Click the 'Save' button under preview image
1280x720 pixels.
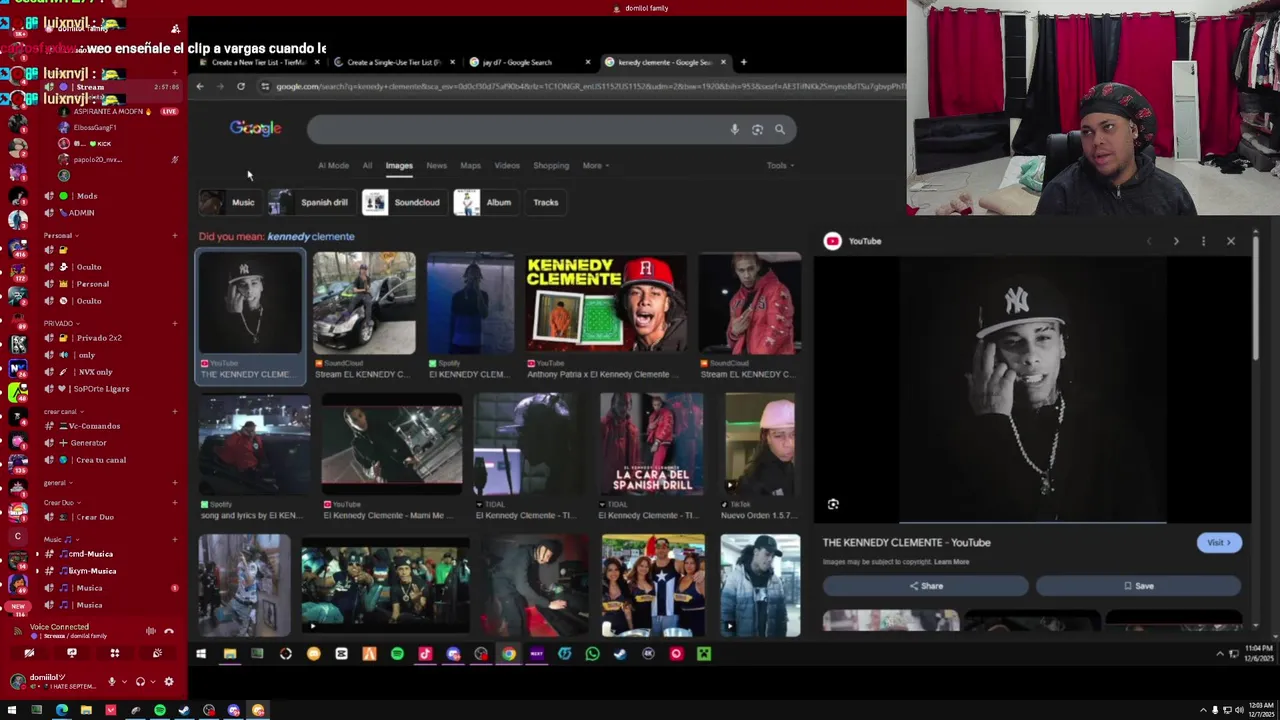pos(1138,586)
